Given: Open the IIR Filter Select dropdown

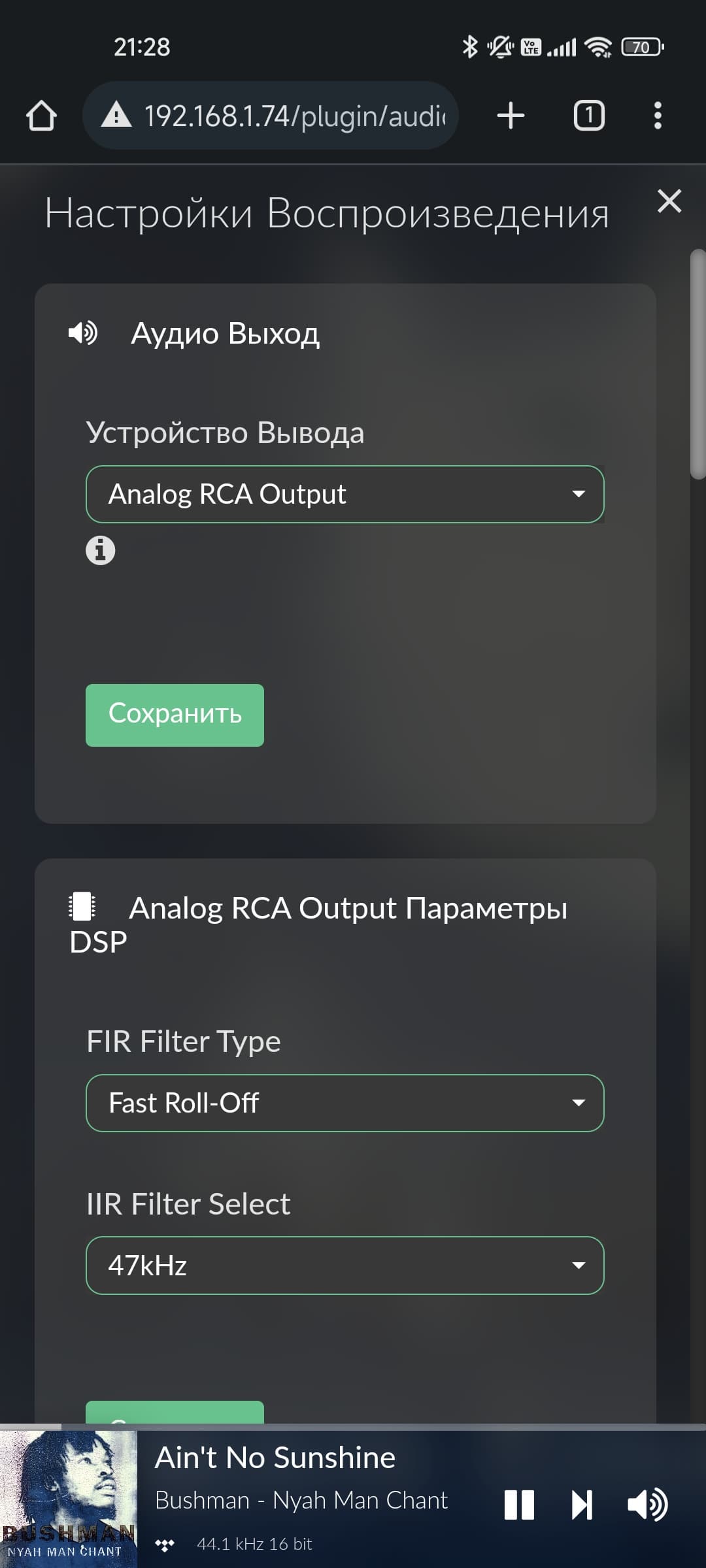Looking at the screenshot, I should [x=345, y=1266].
